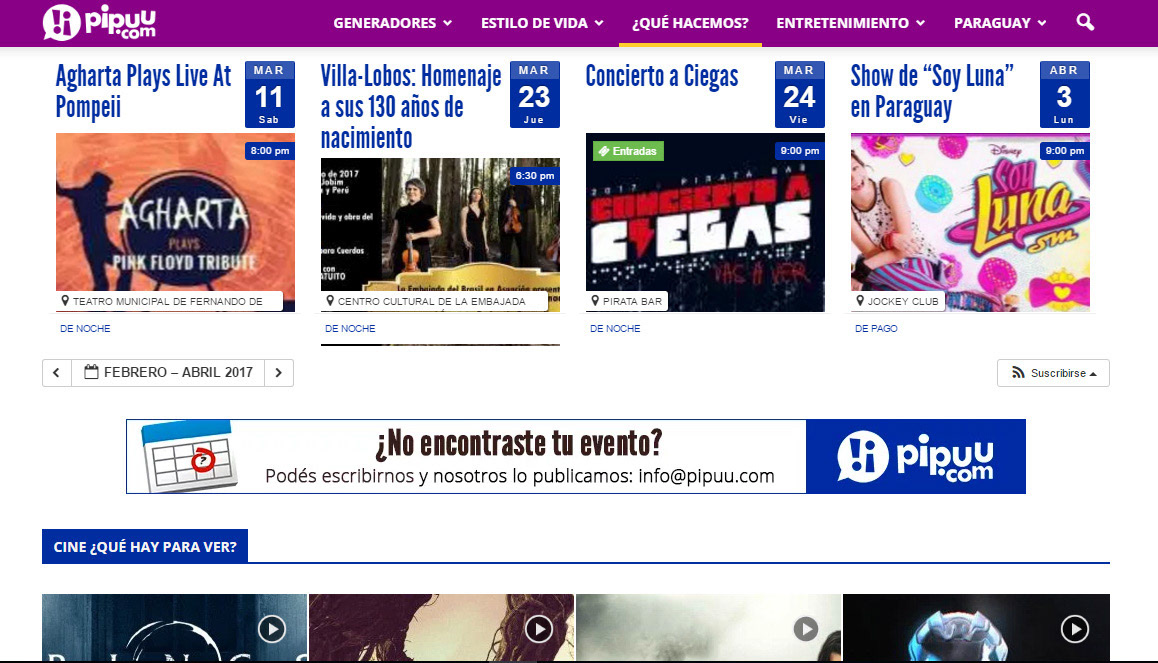
Task: Open the Soy Luna event poster
Action: pos(970,221)
